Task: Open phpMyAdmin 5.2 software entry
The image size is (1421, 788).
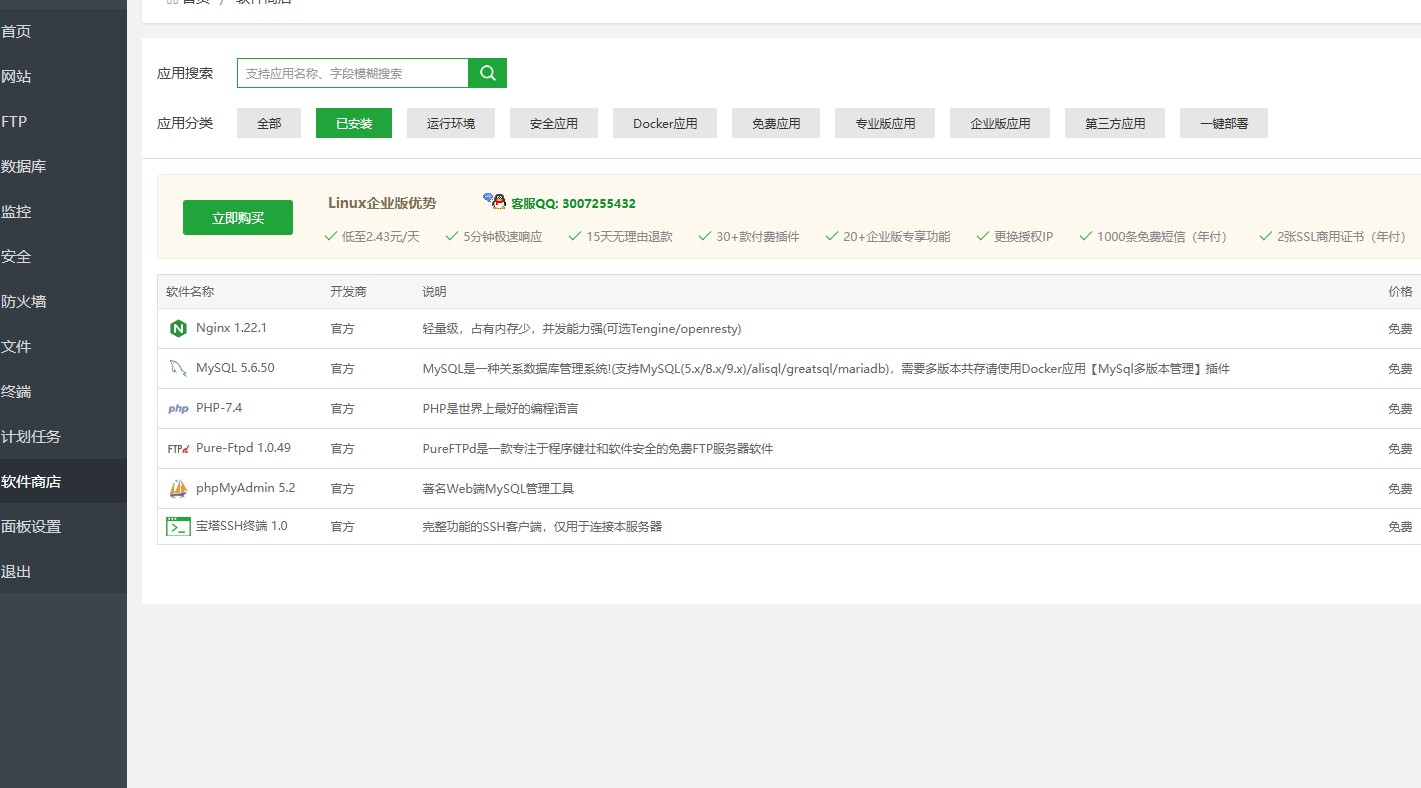Action: [245, 488]
